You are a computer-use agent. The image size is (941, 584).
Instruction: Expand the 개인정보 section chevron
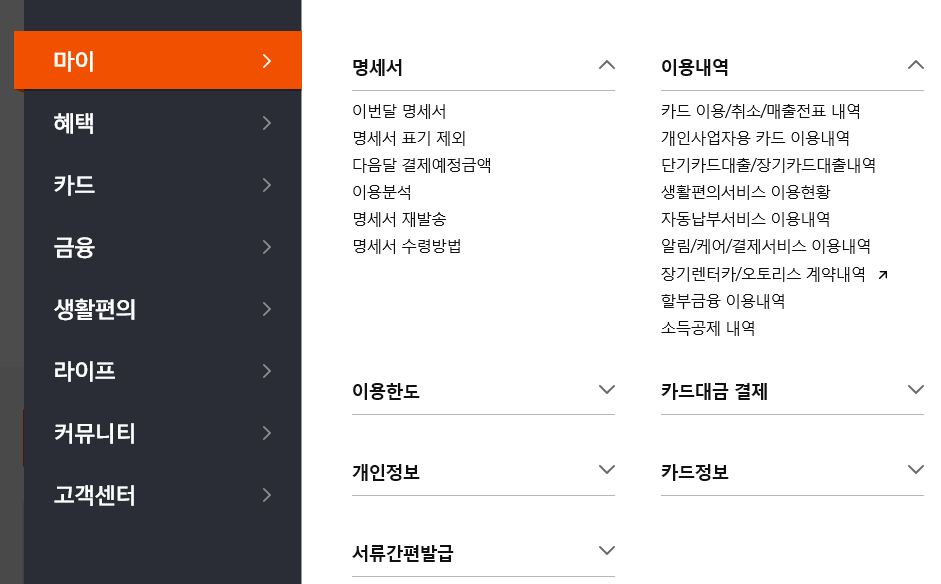coord(607,469)
